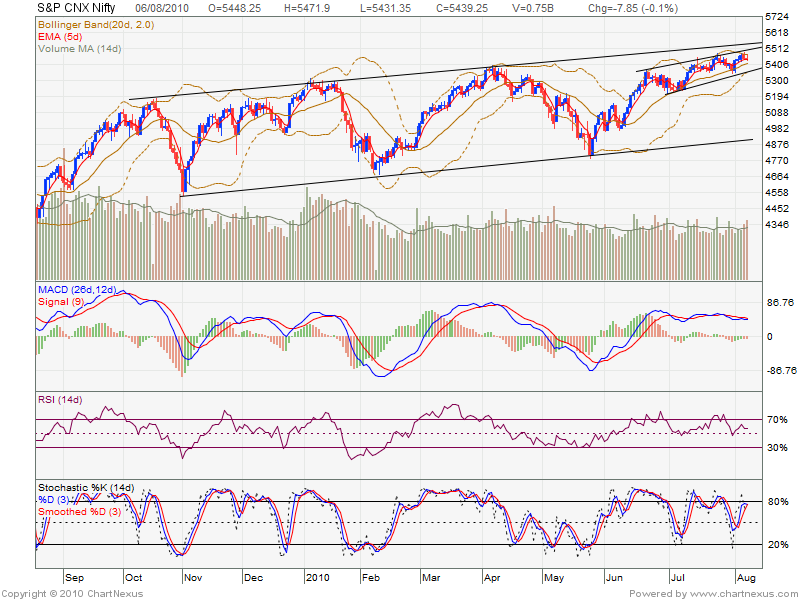Select the Signal (9) legend label
Screen dimensions: 800x600
tap(60, 300)
